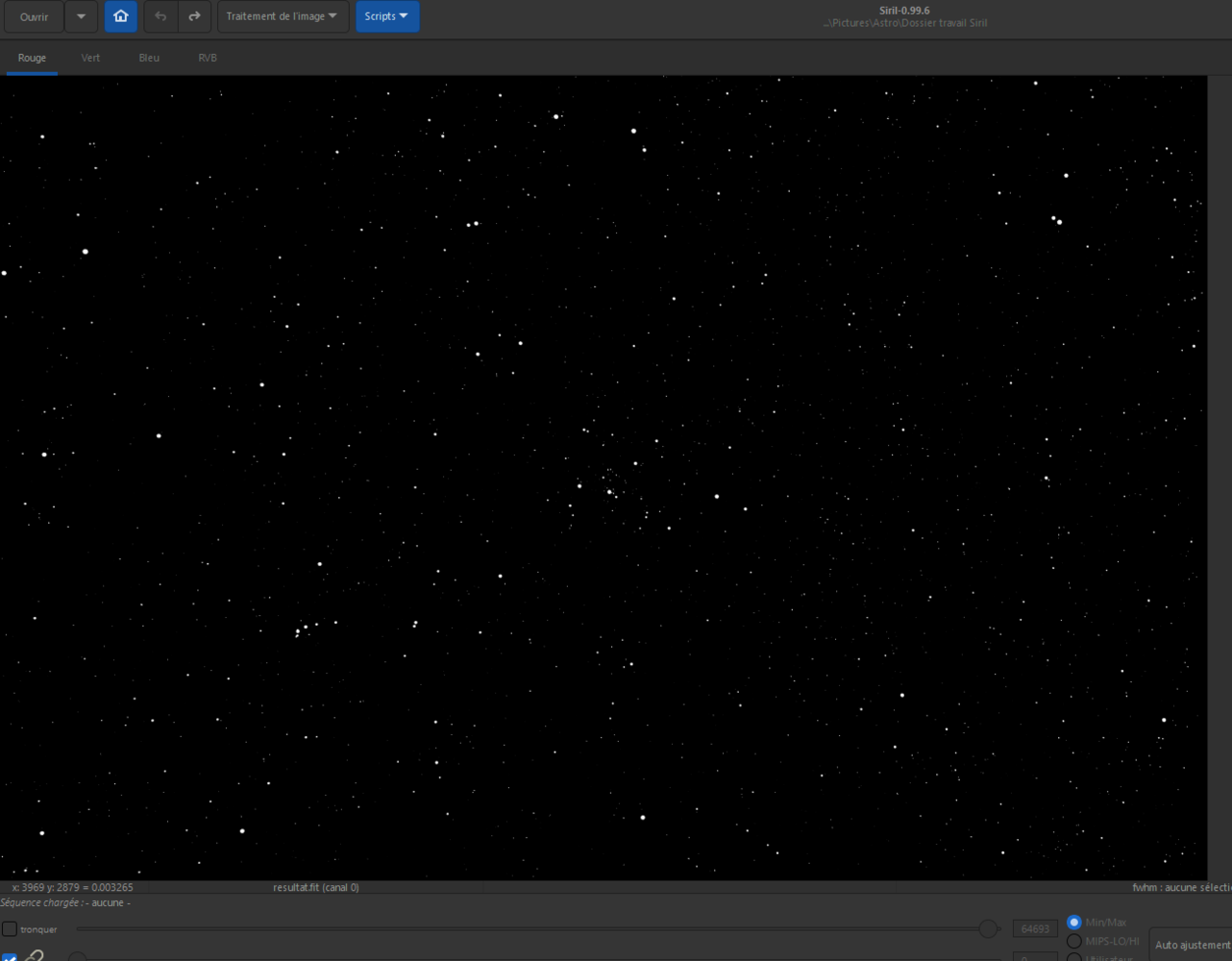
Task: Switch to the Vert channel tab
Action: (90, 58)
